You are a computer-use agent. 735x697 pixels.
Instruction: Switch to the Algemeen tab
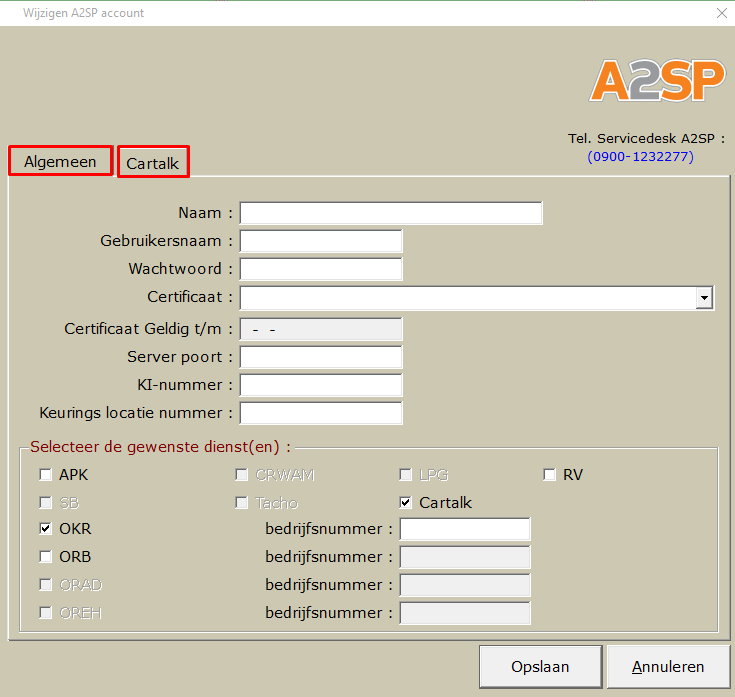pyautogui.click(x=60, y=161)
